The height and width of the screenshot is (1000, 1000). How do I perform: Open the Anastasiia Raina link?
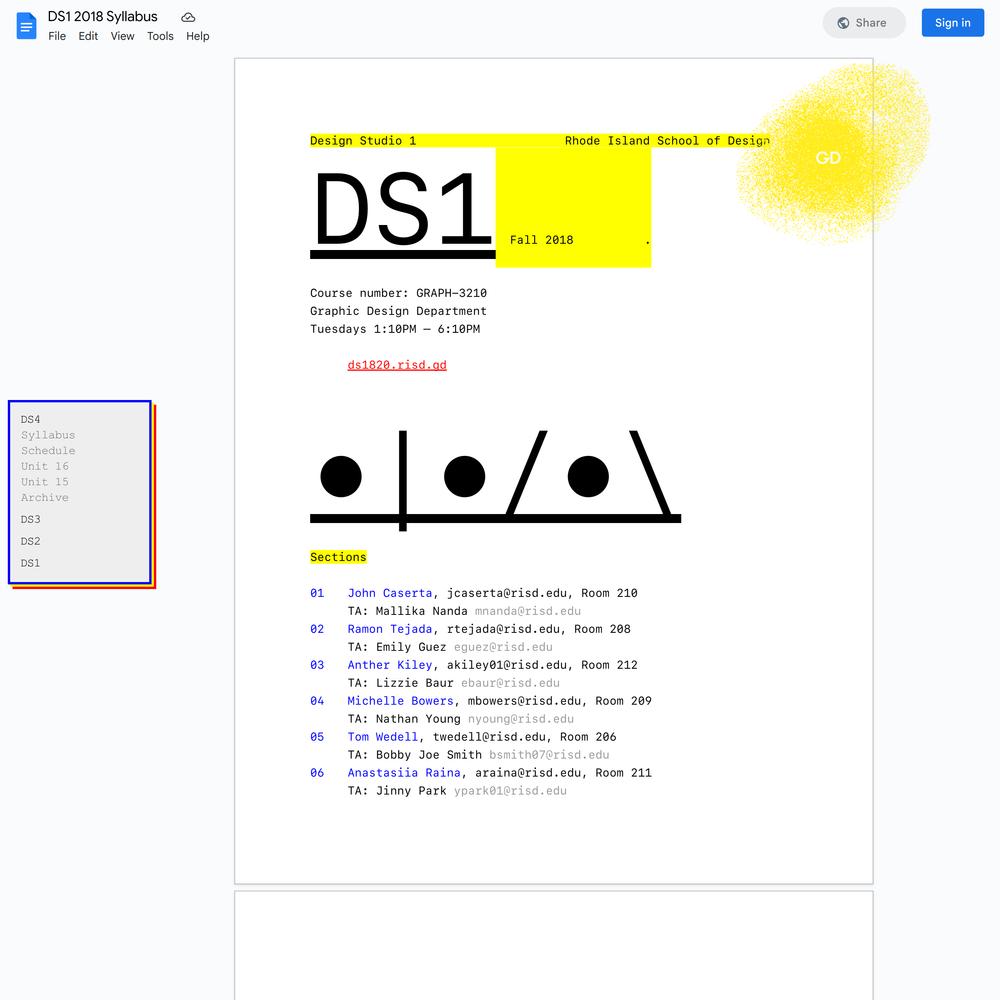coord(404,773)
